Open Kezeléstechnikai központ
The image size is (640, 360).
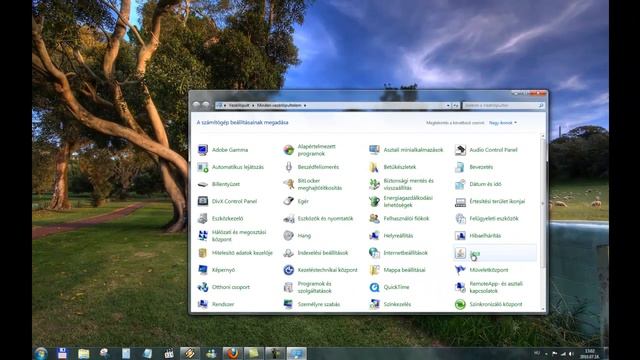coord(320,270)
